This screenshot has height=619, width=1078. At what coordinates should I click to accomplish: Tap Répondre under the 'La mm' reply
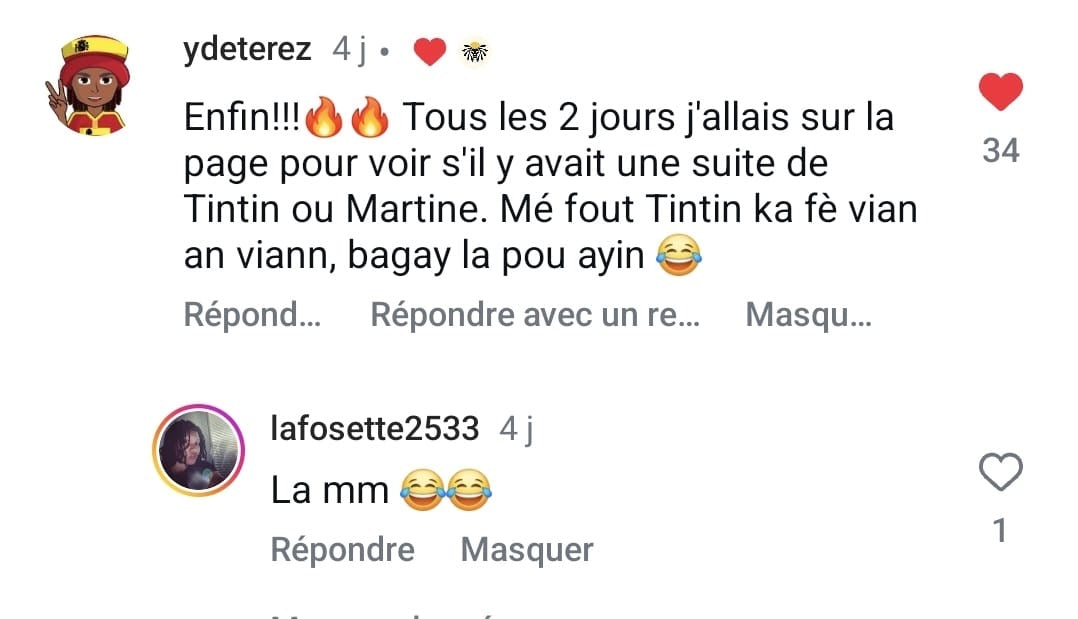pyautogui.click(x=342, y=550)
